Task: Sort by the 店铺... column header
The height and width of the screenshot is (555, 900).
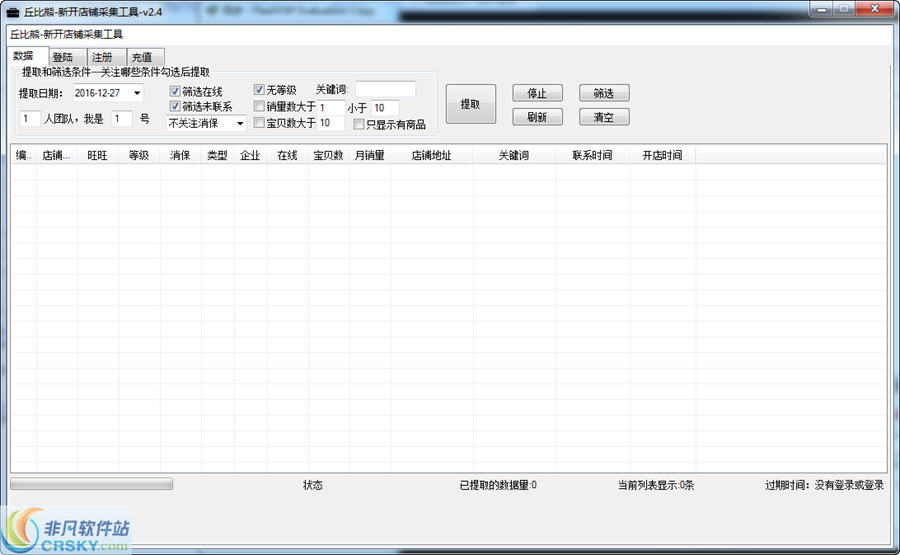Action: tap(57, 155)
